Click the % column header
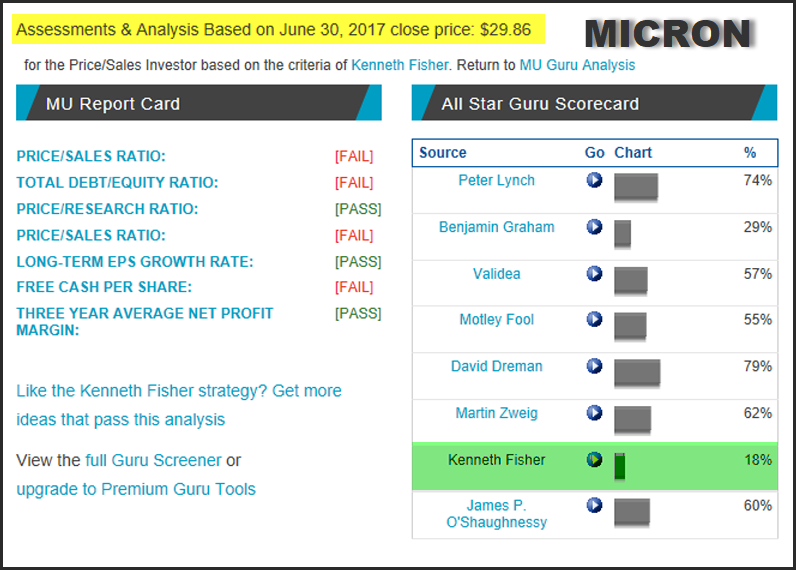This screenshot has height=570, width=796. (750, 153)
